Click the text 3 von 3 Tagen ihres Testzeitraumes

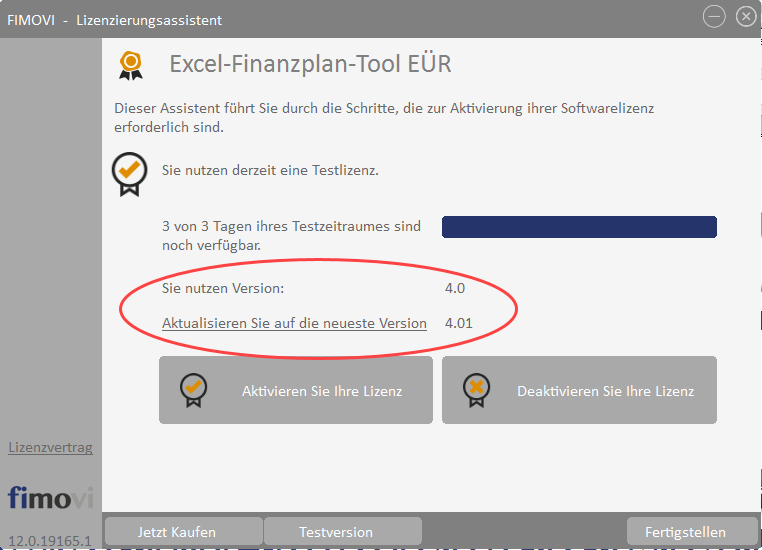pos(277,226)
